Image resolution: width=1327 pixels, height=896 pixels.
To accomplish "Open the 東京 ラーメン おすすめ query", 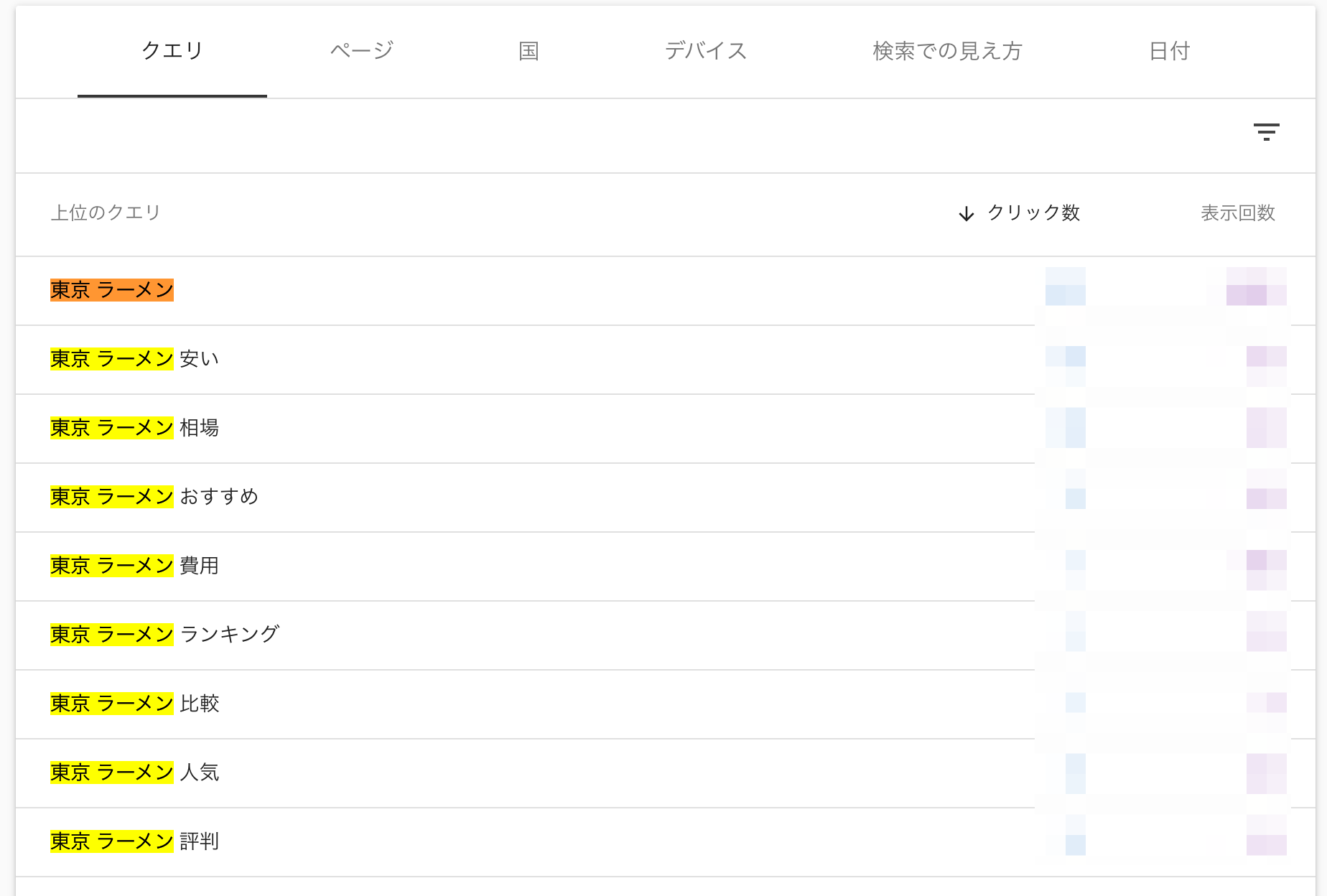I will (x=154, y=498).
